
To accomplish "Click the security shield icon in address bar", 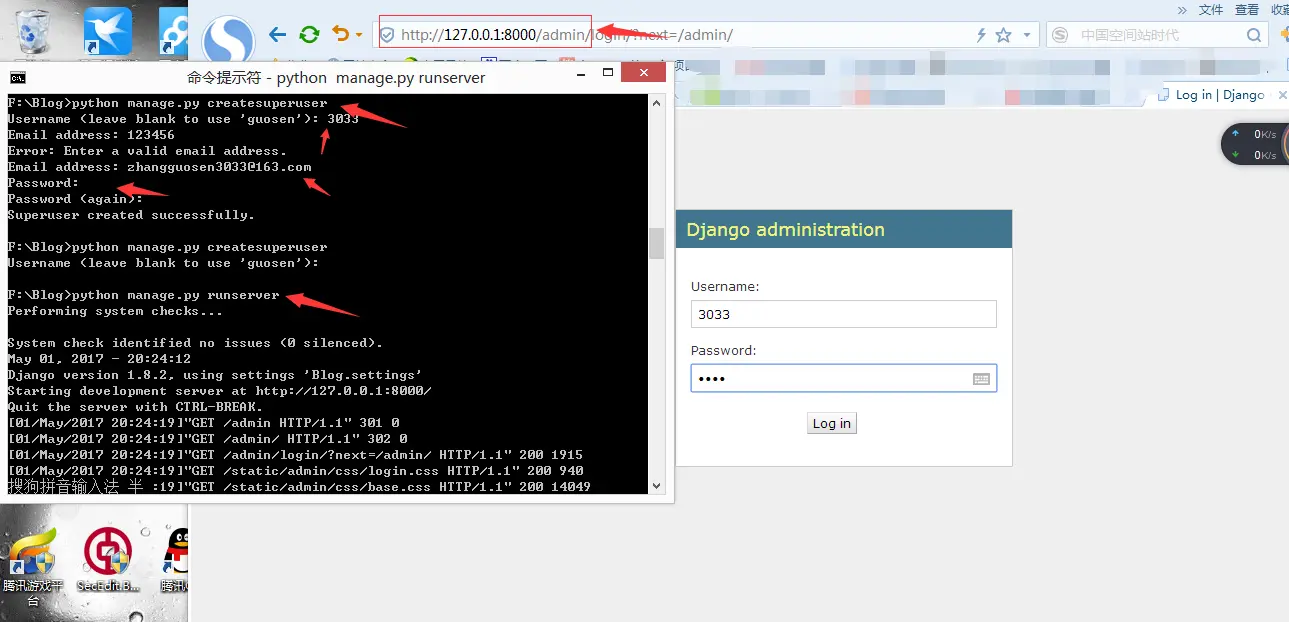I will (387, 35).
